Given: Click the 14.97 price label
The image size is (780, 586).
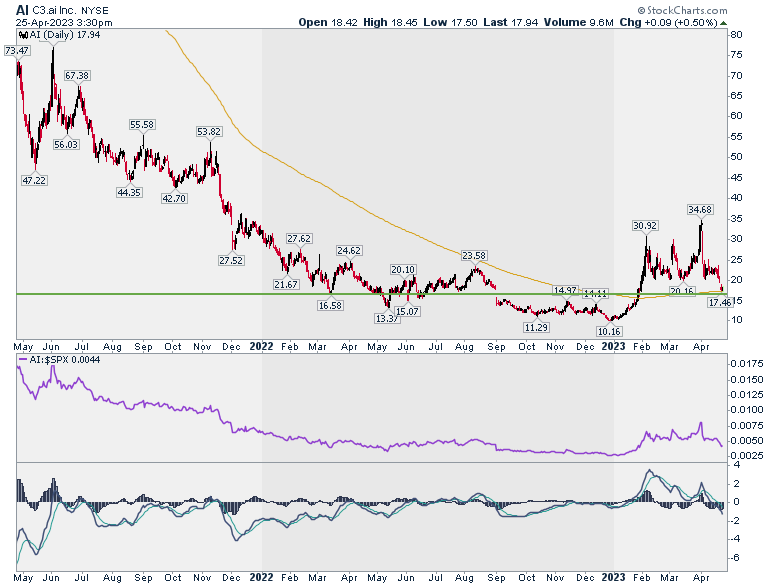Looking at the screenshot, I should 565,290.
